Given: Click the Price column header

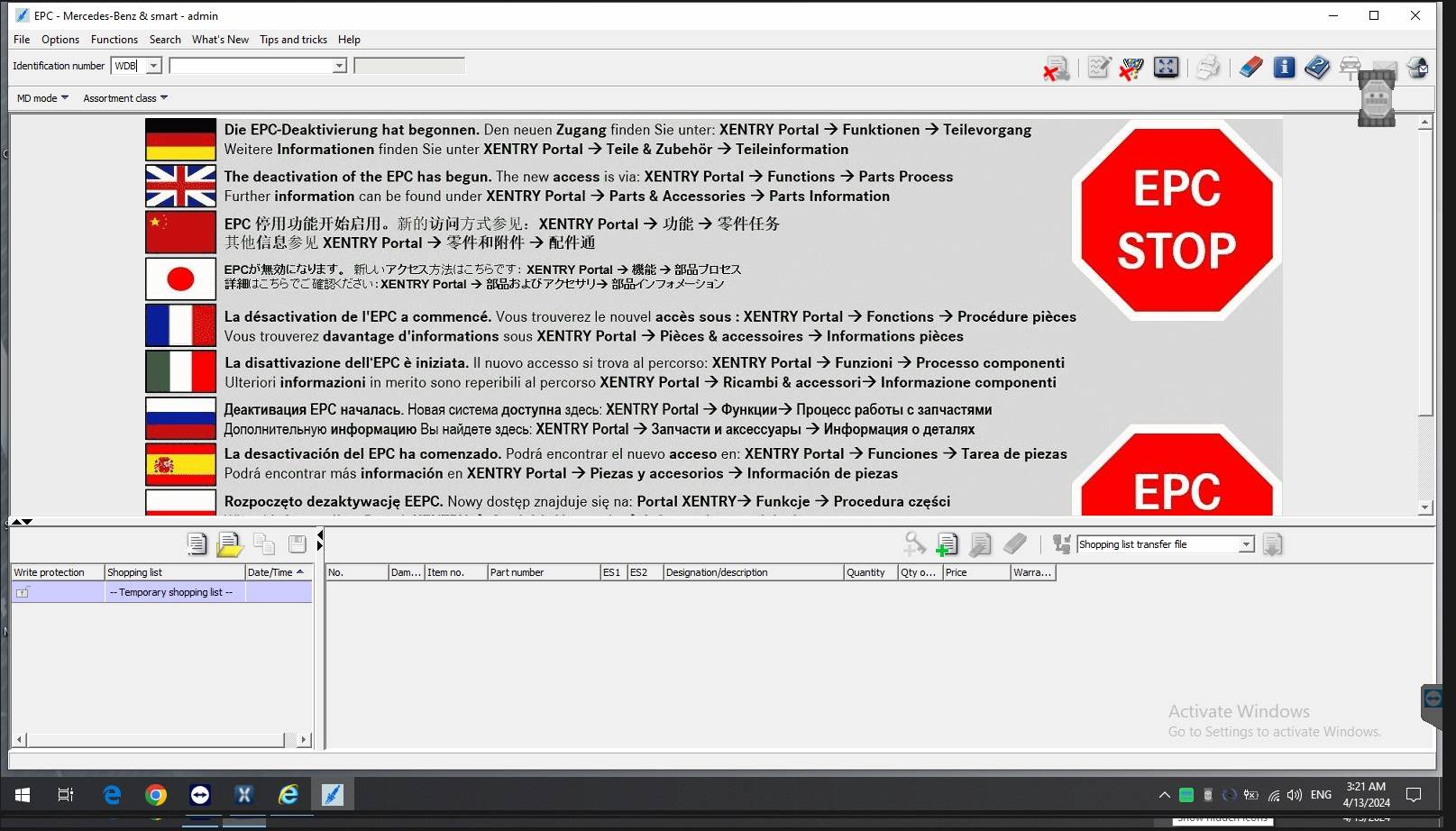Looking at the screenshot, I should [976, 572].
